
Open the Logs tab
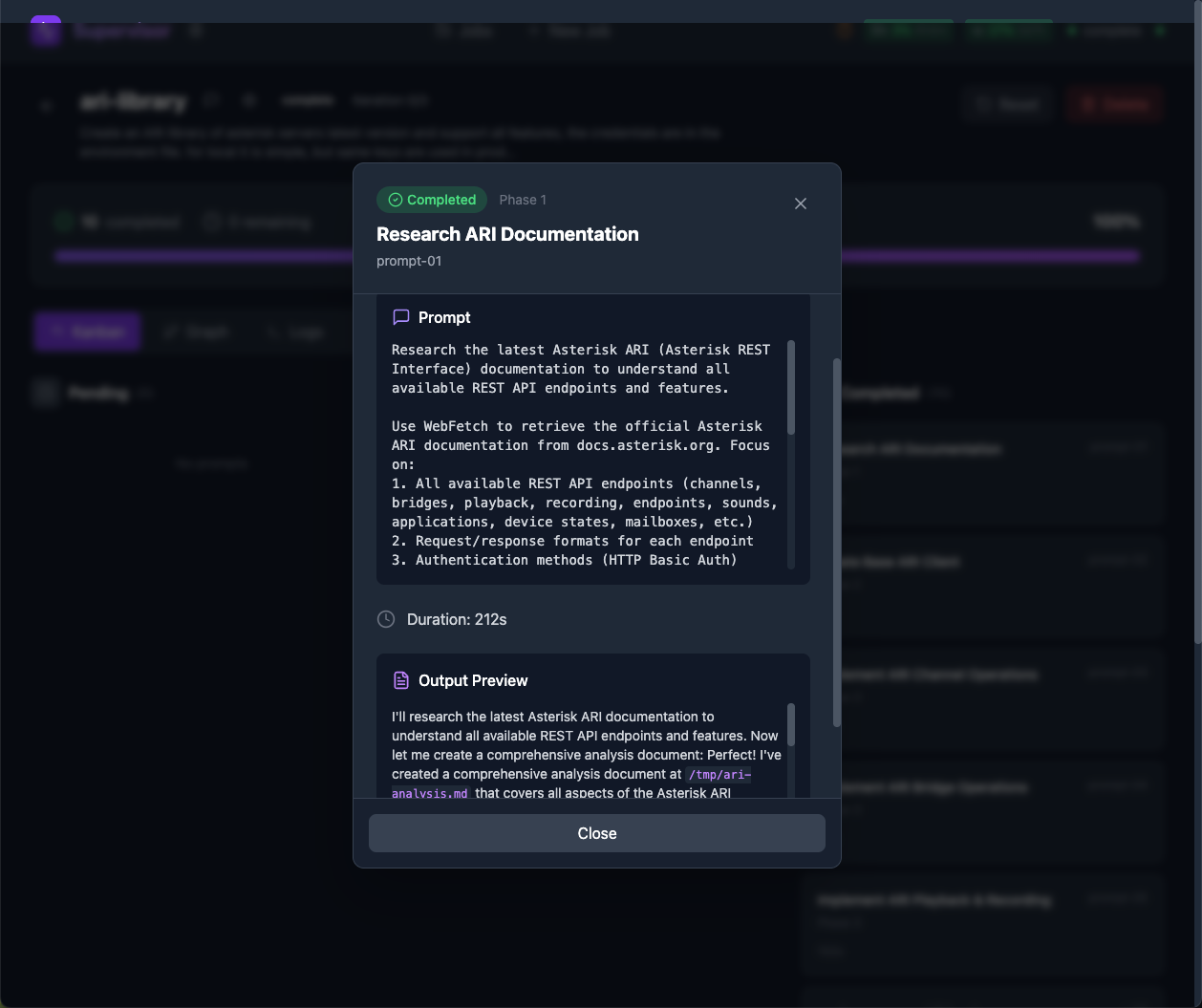tap(296, 331)
